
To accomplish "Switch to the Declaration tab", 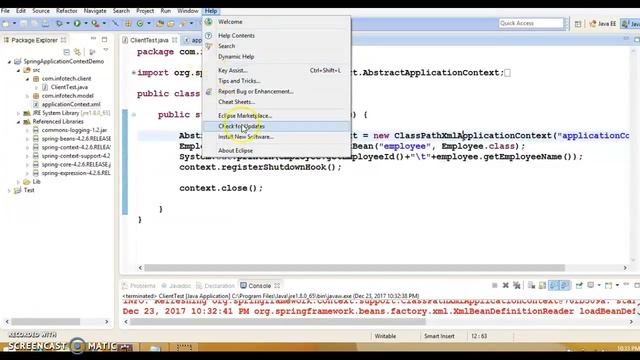I will coord(216,286).
